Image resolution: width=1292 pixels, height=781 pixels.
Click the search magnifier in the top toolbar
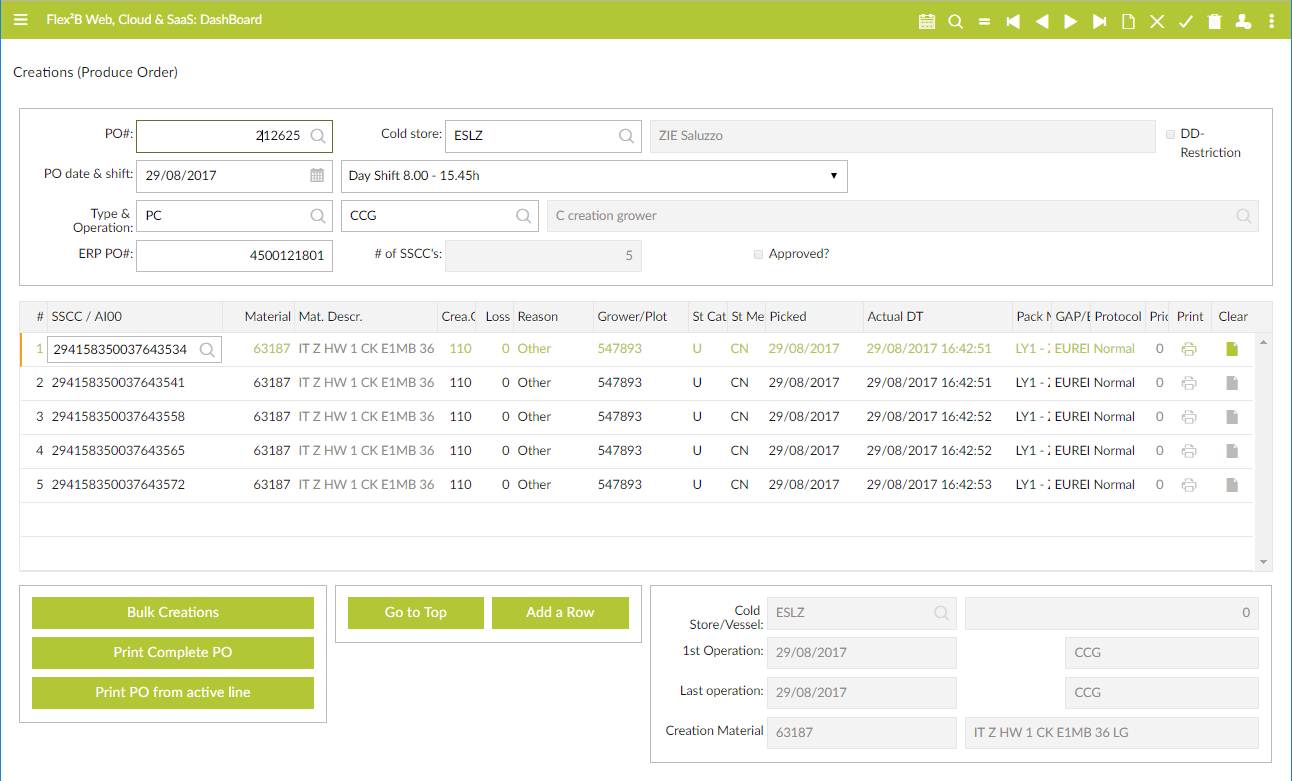[955, 21]
